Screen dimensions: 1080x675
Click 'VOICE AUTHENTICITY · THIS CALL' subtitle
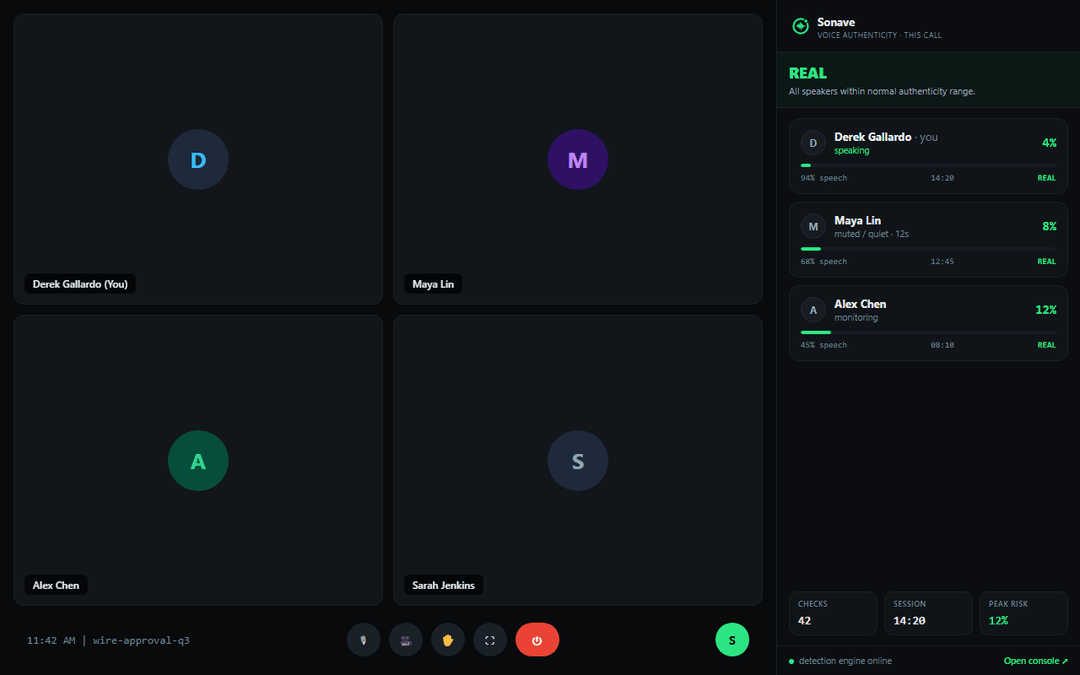coord(879,35)
